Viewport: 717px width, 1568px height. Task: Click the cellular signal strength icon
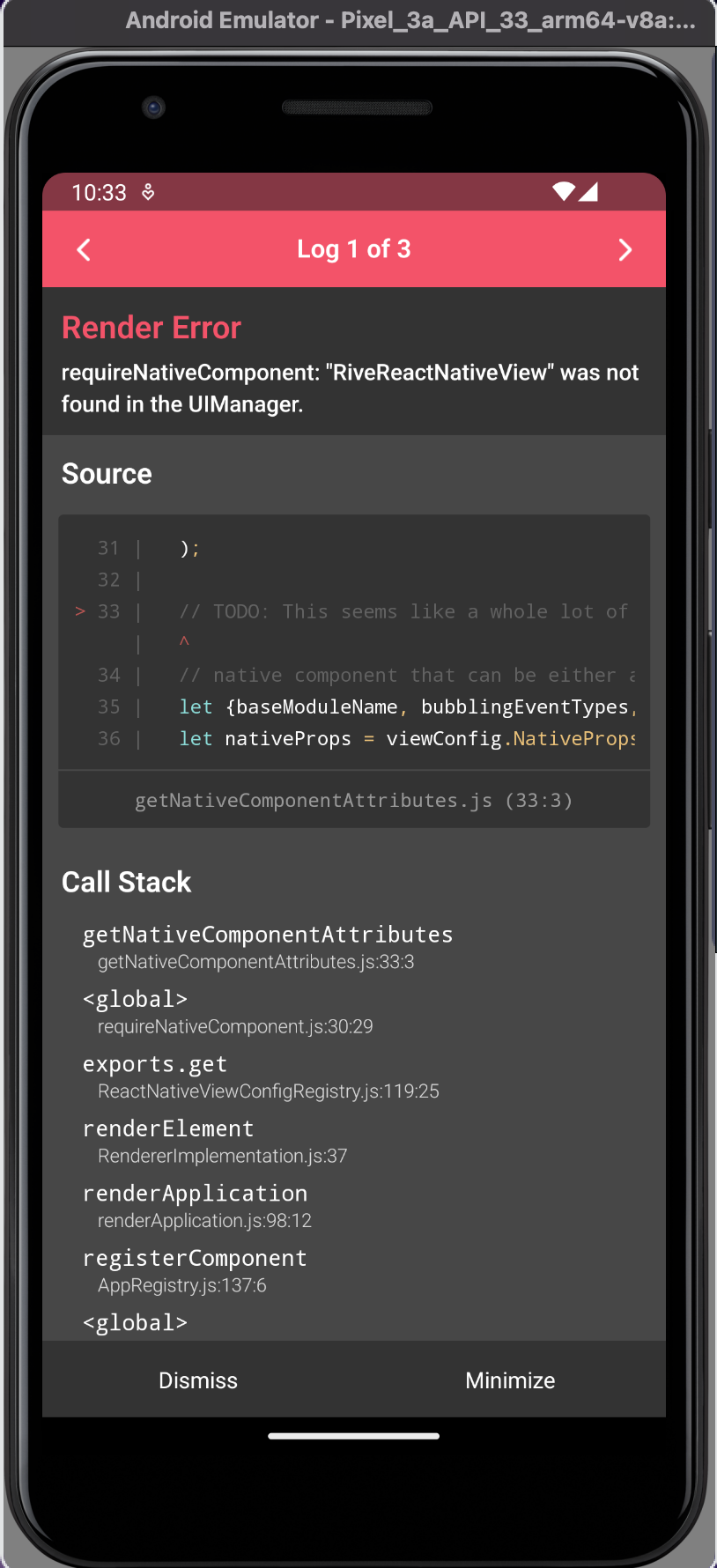point(588,191)
